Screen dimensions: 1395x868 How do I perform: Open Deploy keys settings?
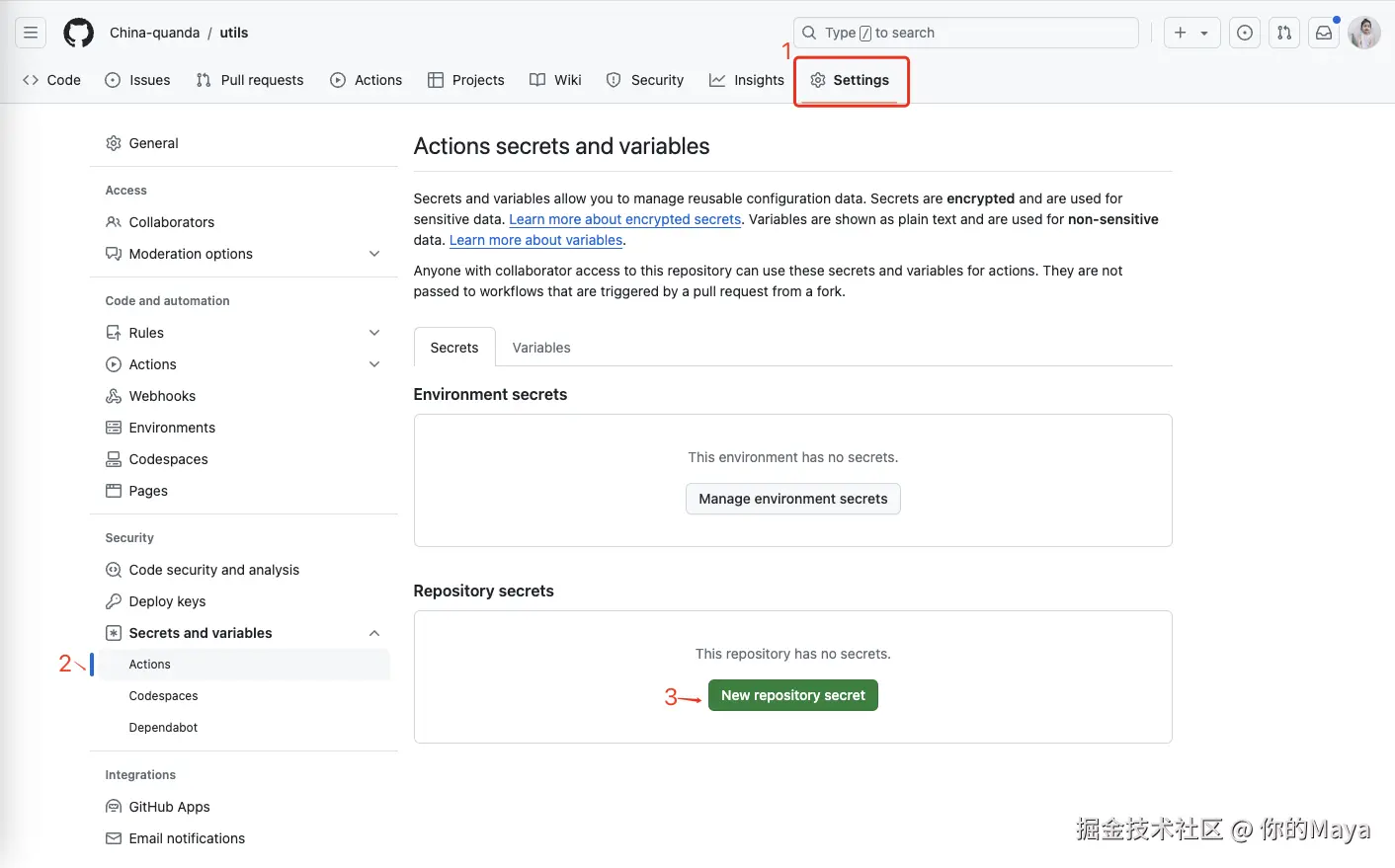[167, 601]
